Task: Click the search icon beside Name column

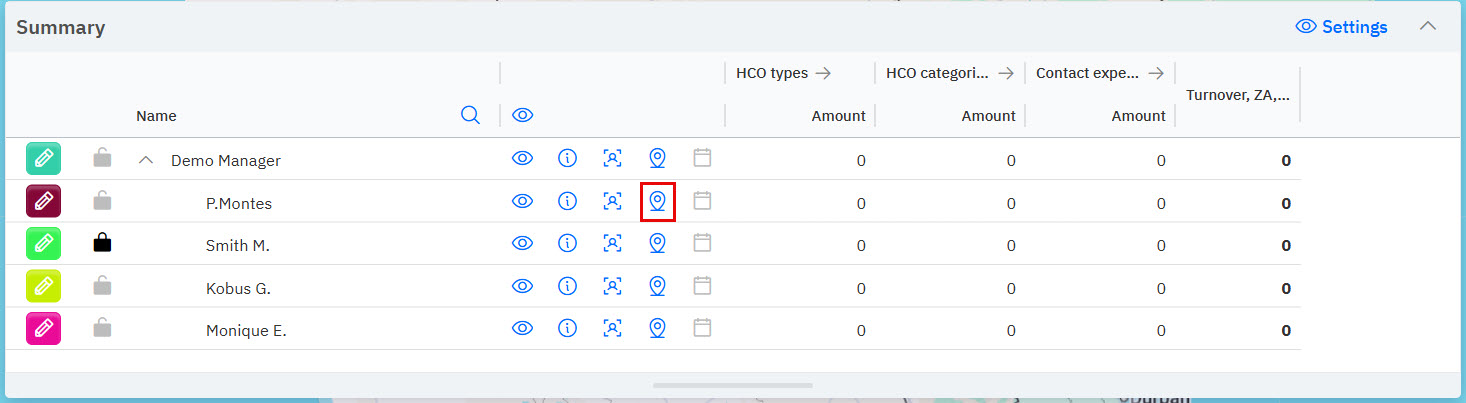Action: [x=470, y=115]
